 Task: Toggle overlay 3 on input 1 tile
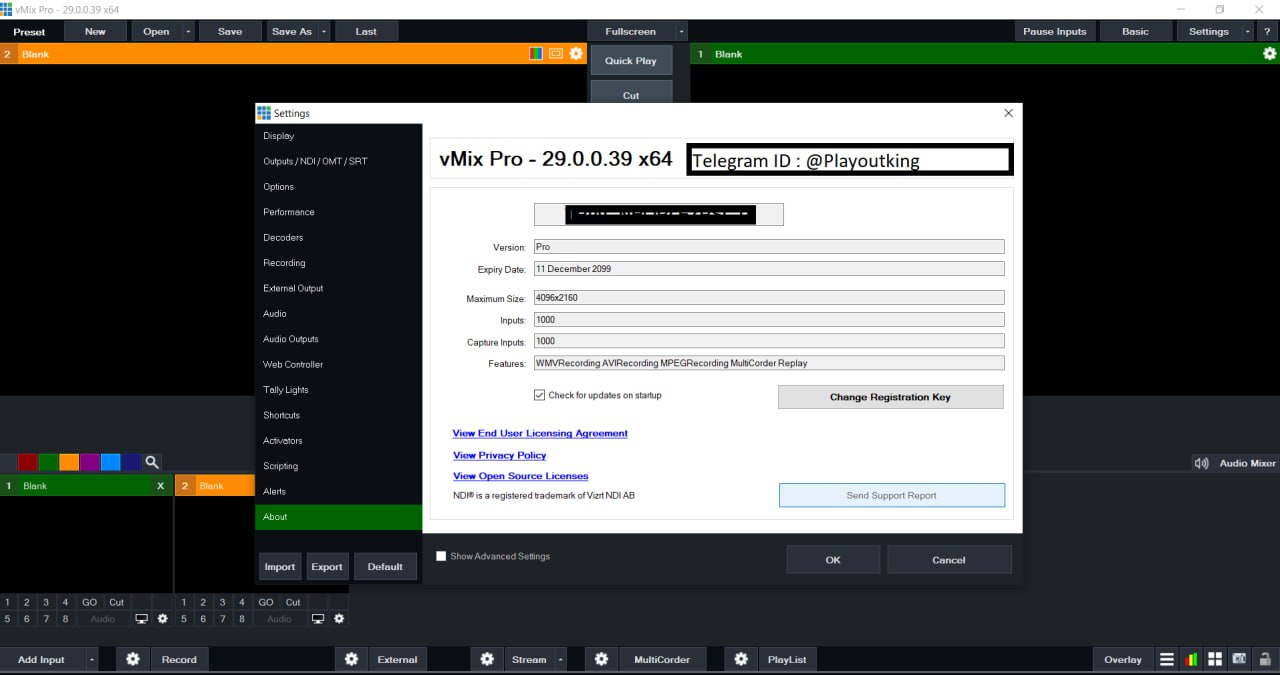46,602
